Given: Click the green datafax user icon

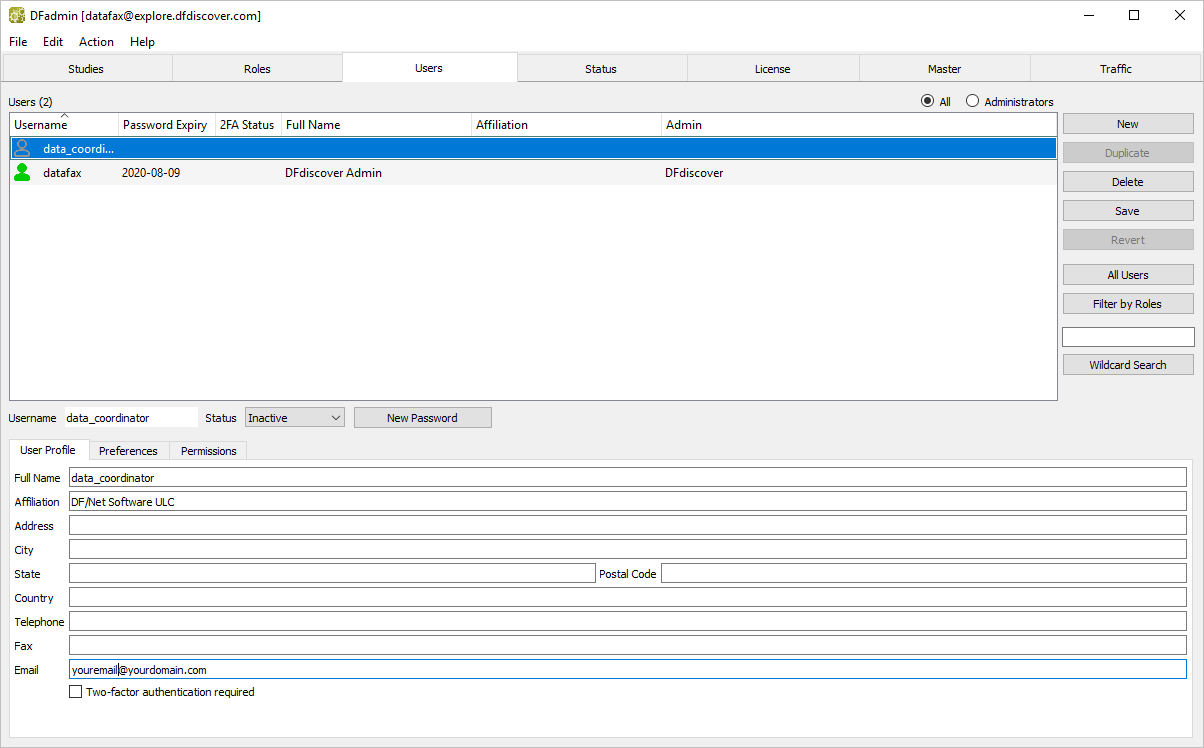Looking at the screenshot, I should [22, 173].
